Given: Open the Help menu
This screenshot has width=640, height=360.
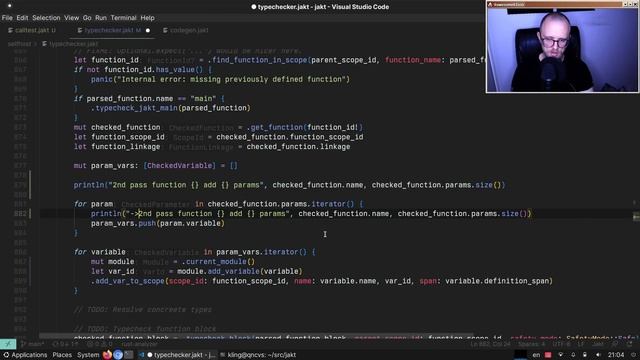Looking at the screenshot, I should (x=147, y=18).
